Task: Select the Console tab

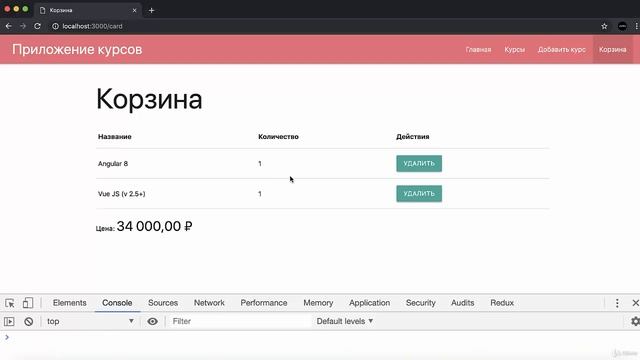Action: [x=117, y=303]
